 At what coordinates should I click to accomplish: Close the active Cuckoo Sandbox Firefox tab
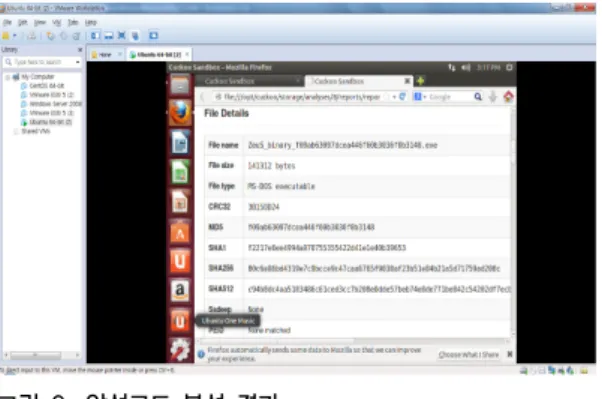(x=407, y=81)
